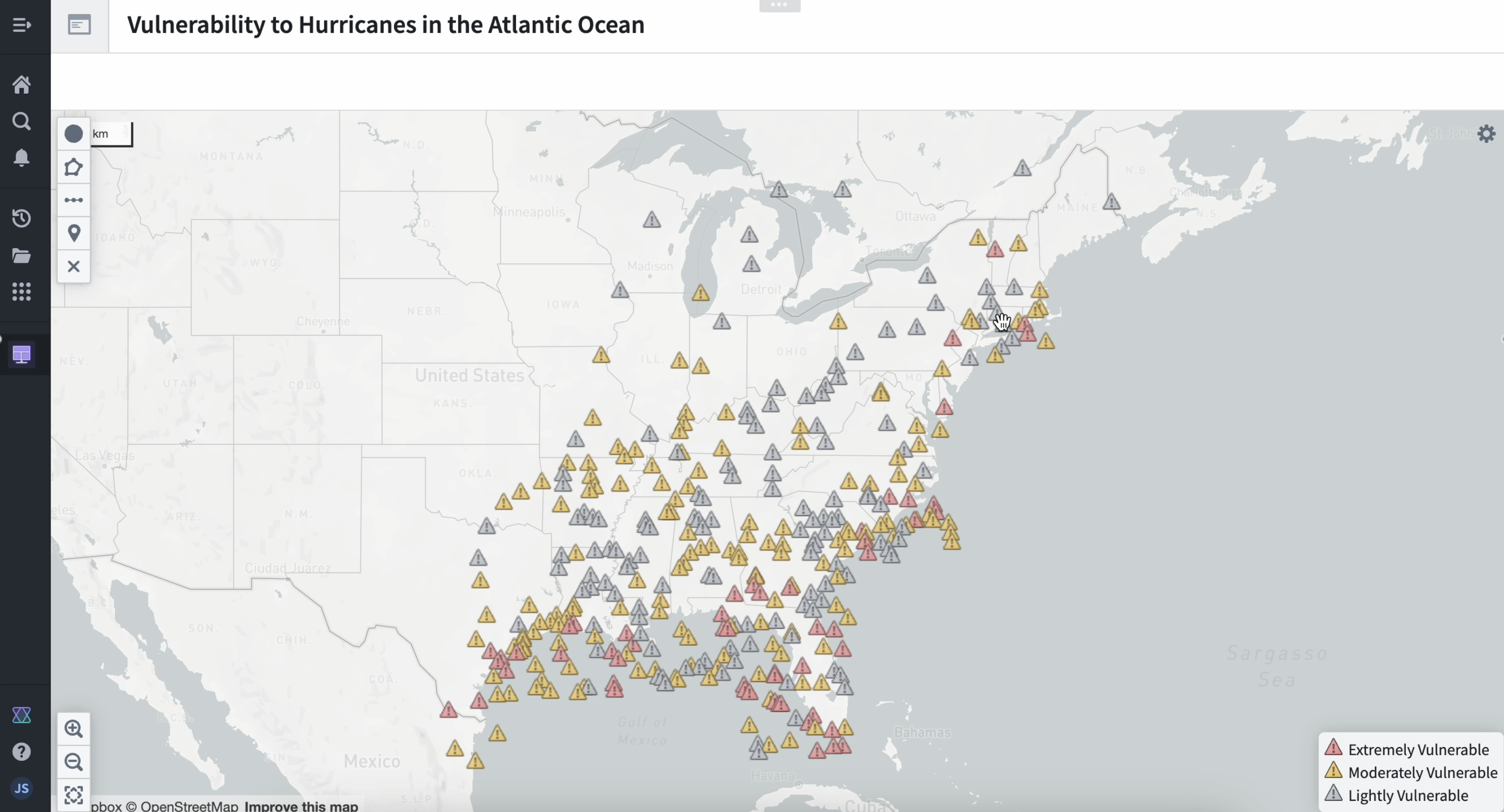Viewport: 1504px width, 812px height.
Task: Clear the drawing with the X tool
Action: 73,267
